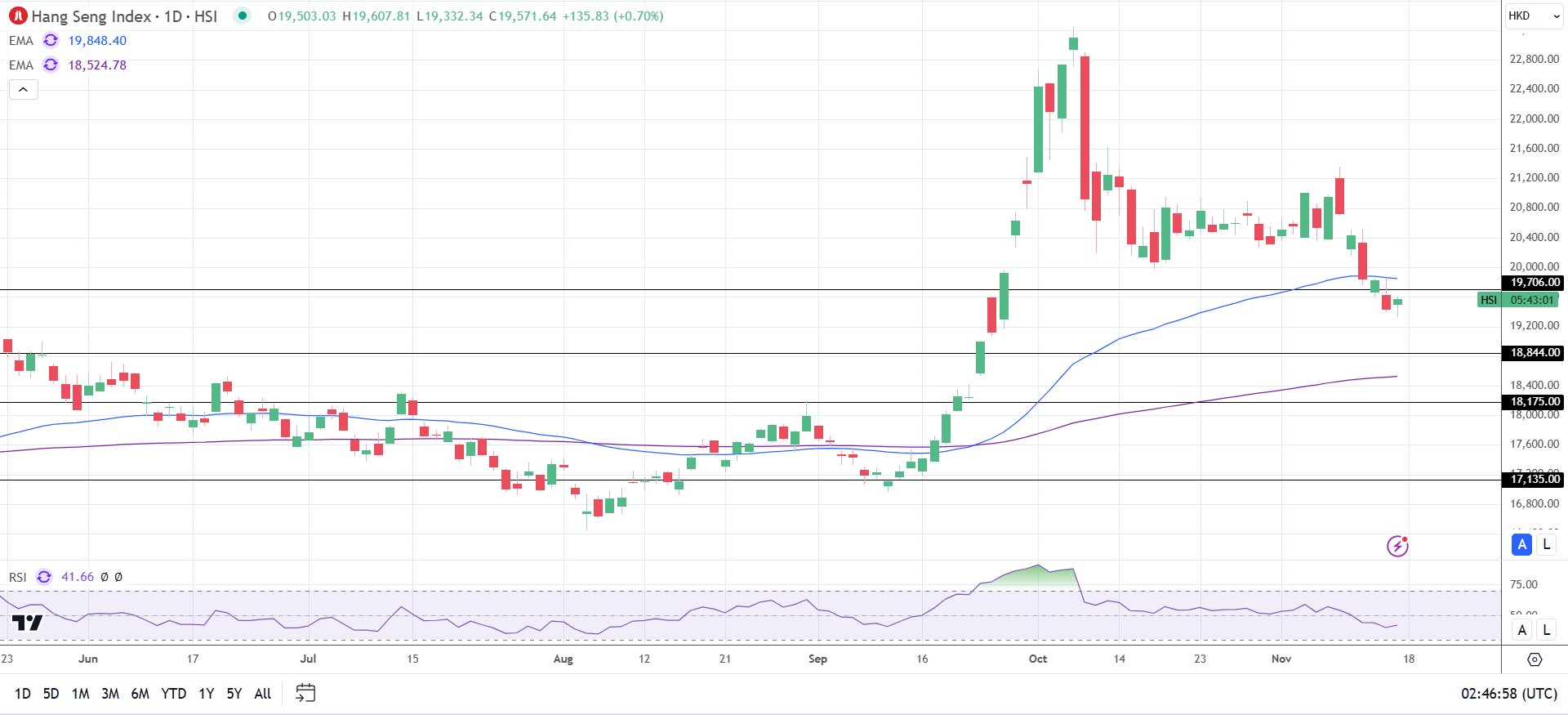Select the 1M time range

[x=80, y=694]
